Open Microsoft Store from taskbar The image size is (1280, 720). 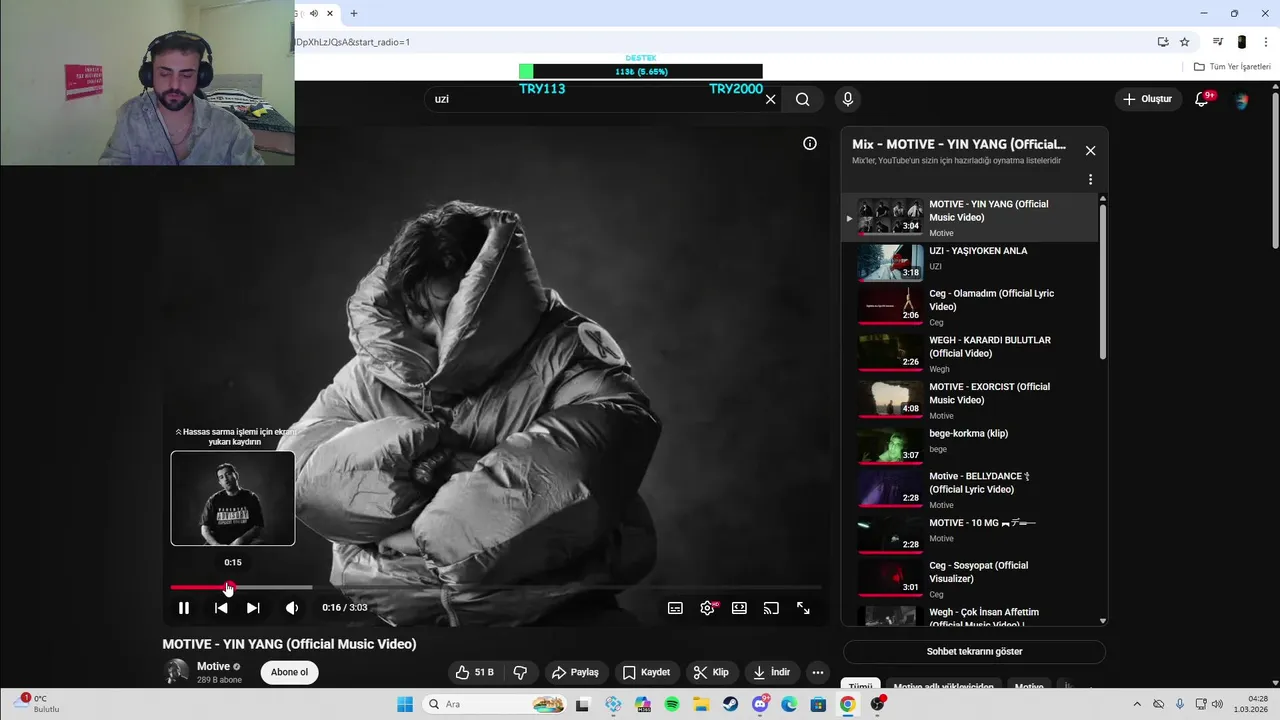pos(818,704)
